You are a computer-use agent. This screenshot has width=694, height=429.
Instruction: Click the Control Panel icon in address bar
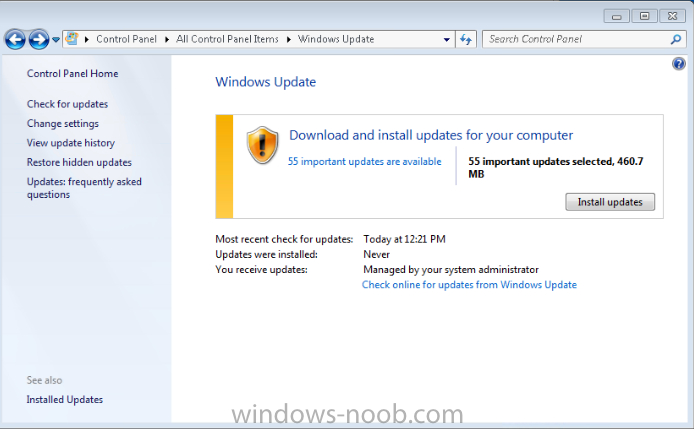[x=72, y=39]
